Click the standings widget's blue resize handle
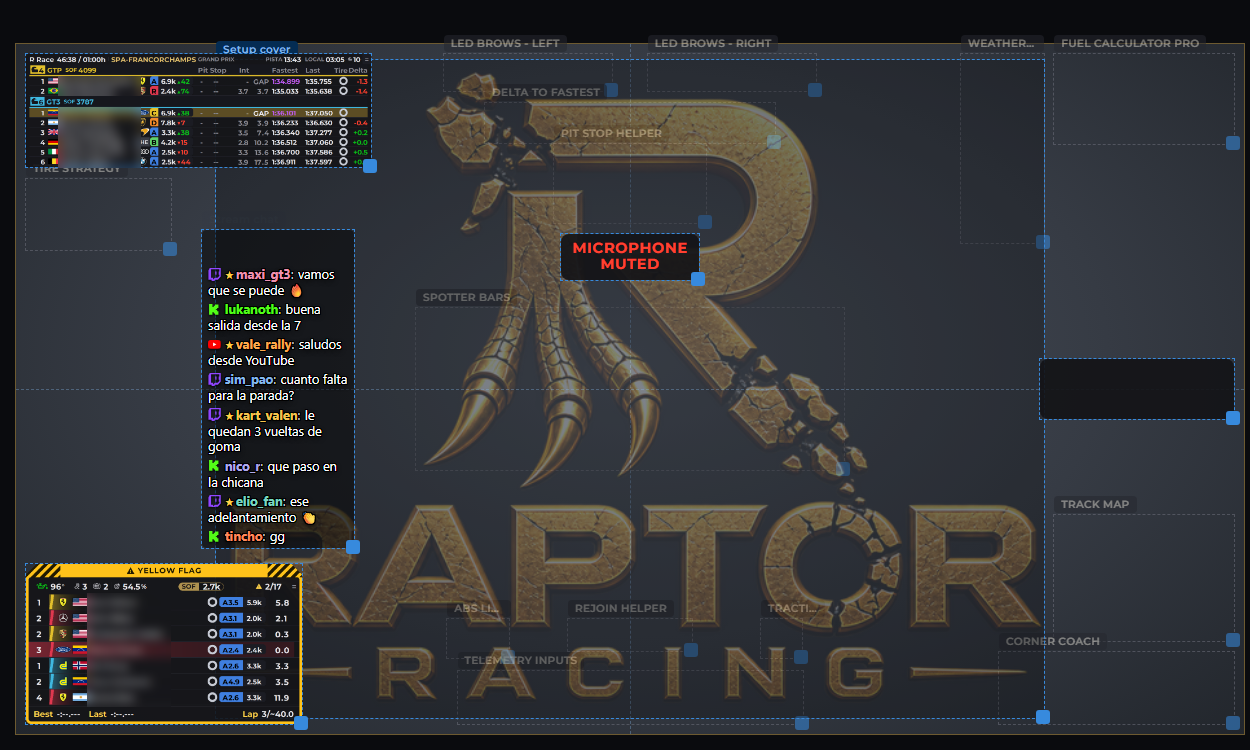The image size is (1250, 750). pyautogui.click(x=370, y=166)
